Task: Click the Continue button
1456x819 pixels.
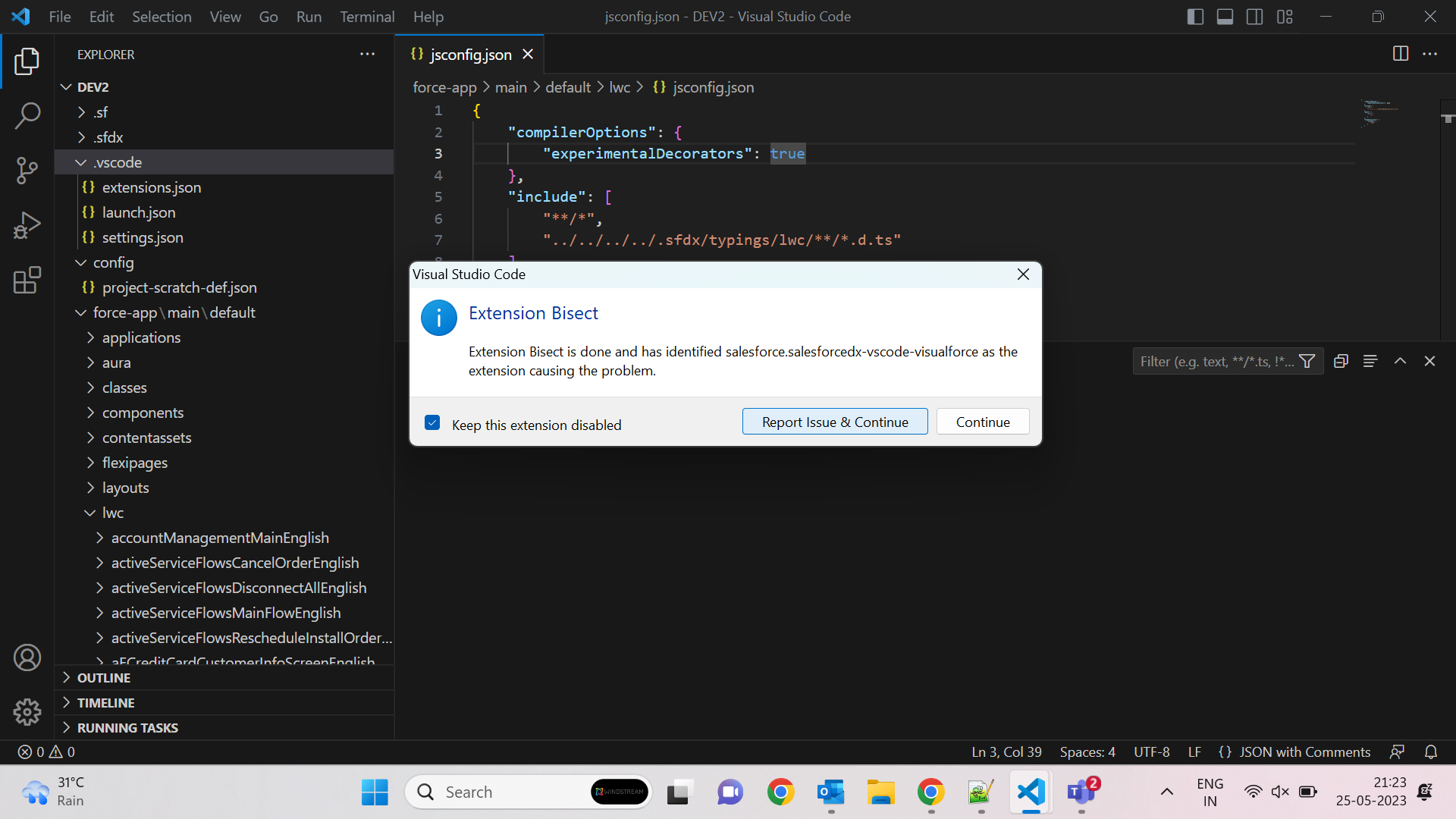Action: point(982,421)
